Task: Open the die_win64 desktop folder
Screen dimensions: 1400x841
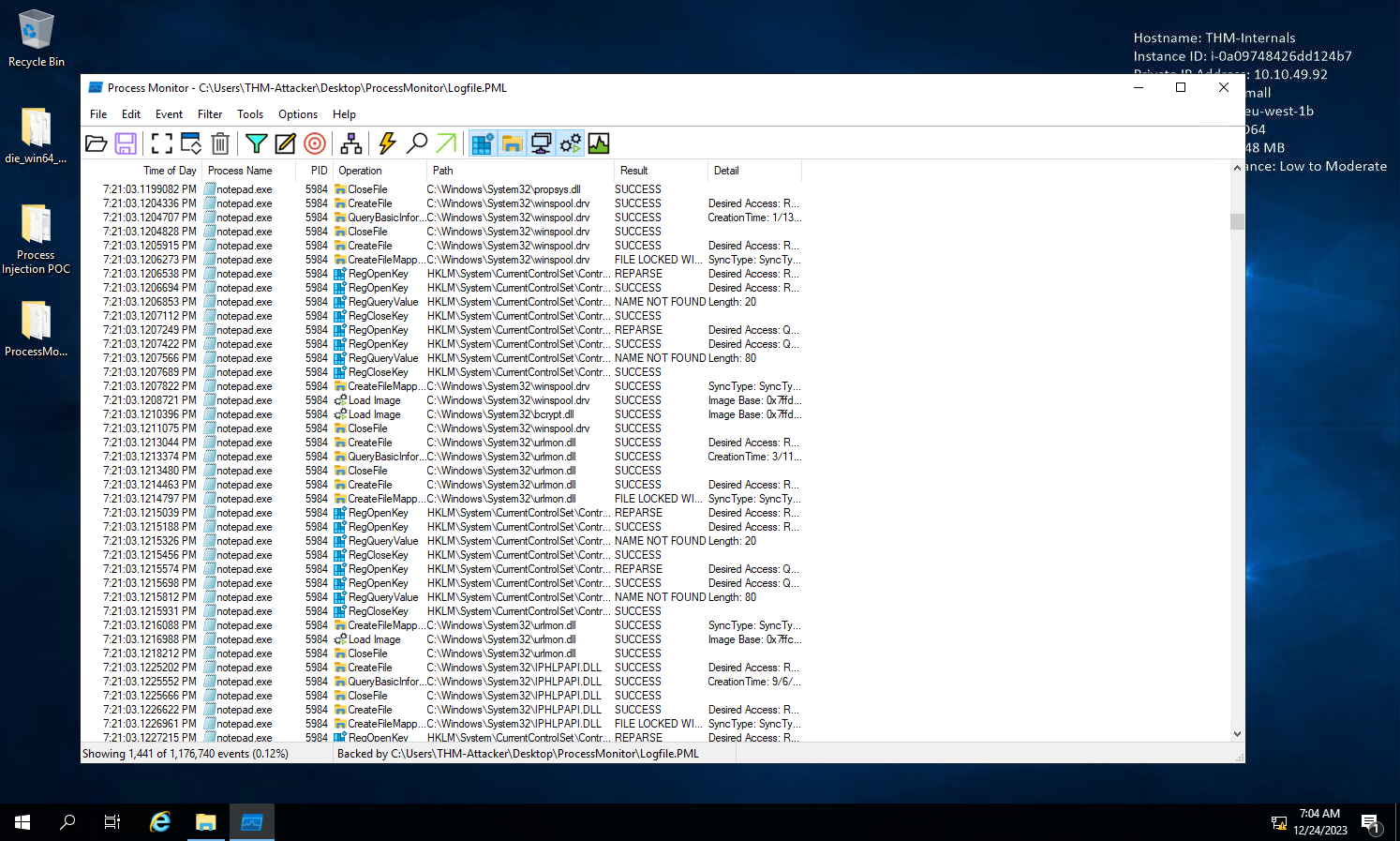Action: point(36,136)
